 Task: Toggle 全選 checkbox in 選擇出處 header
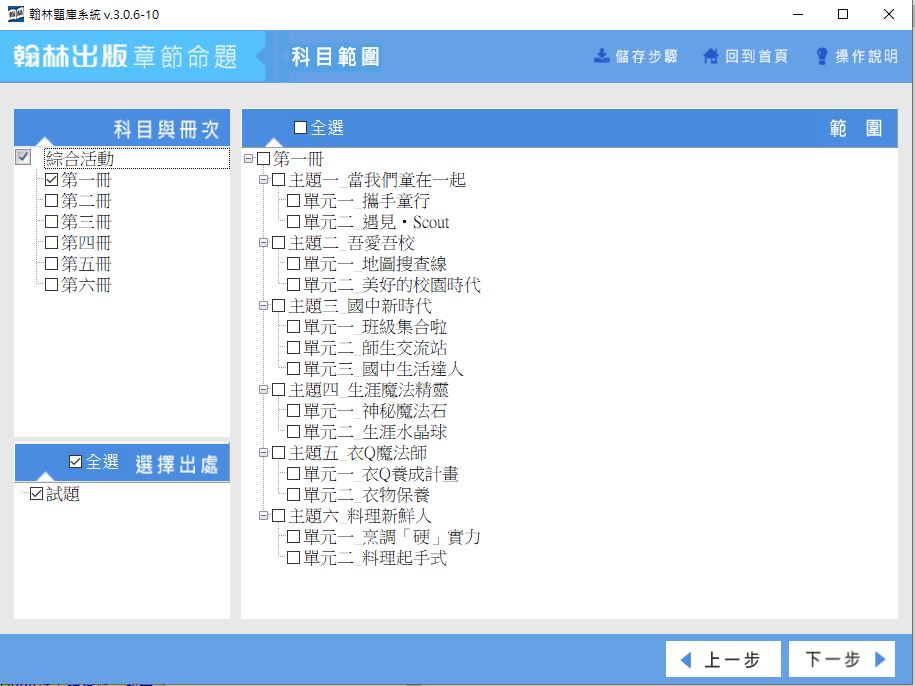pyautogui.click(x=75, y=462)
